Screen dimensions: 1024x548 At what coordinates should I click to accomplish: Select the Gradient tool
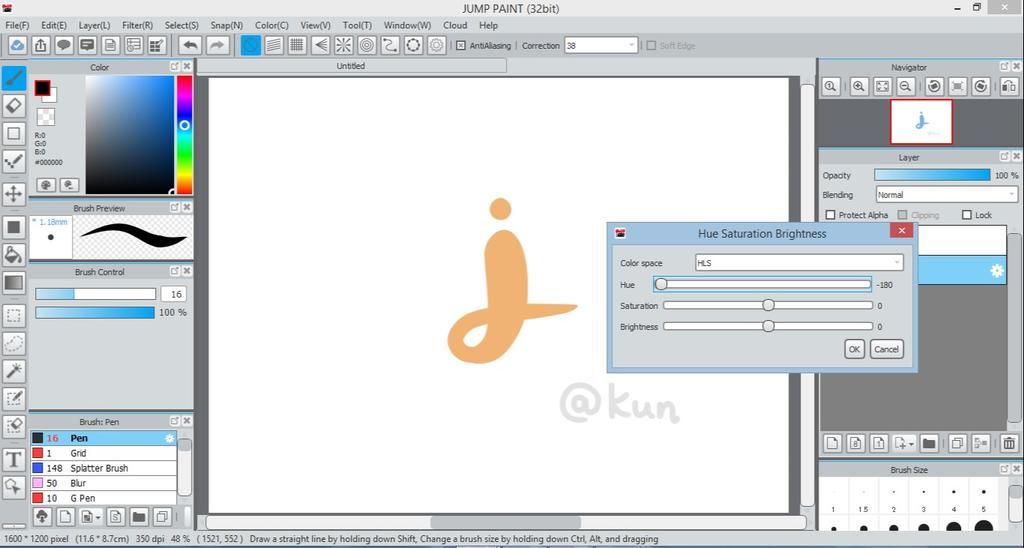point(14,283)
